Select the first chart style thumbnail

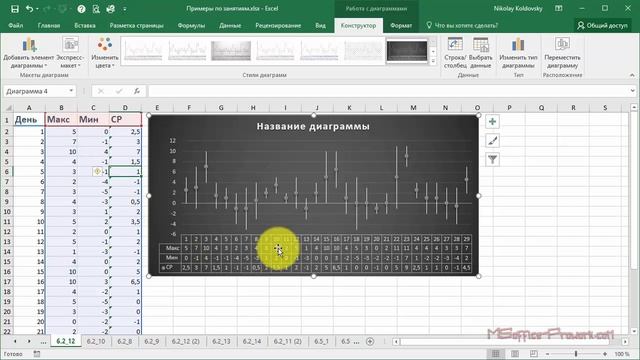coord(143,51)
